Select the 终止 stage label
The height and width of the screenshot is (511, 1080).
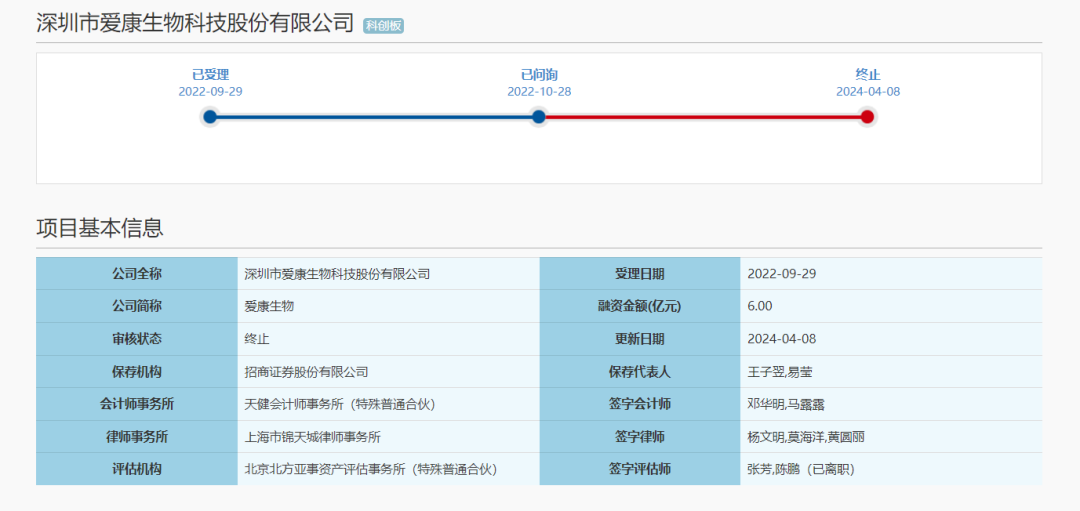[x=867, y=74]
